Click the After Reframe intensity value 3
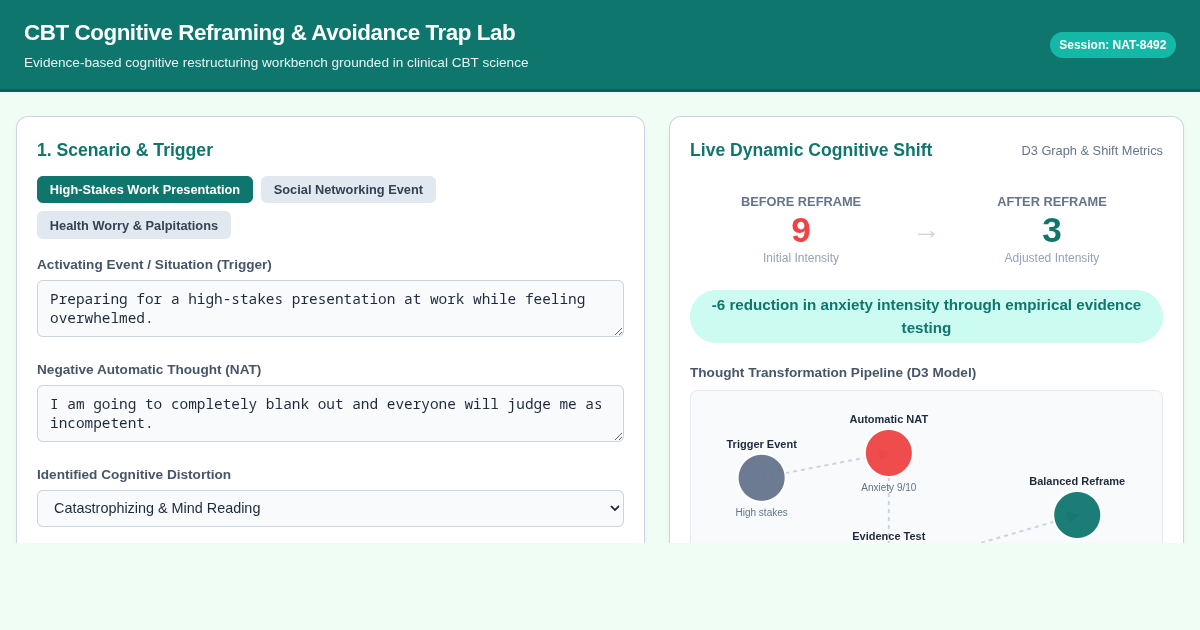This screenshot has width=1200, height=630. pyautogui.click(x=1052, y=230)
